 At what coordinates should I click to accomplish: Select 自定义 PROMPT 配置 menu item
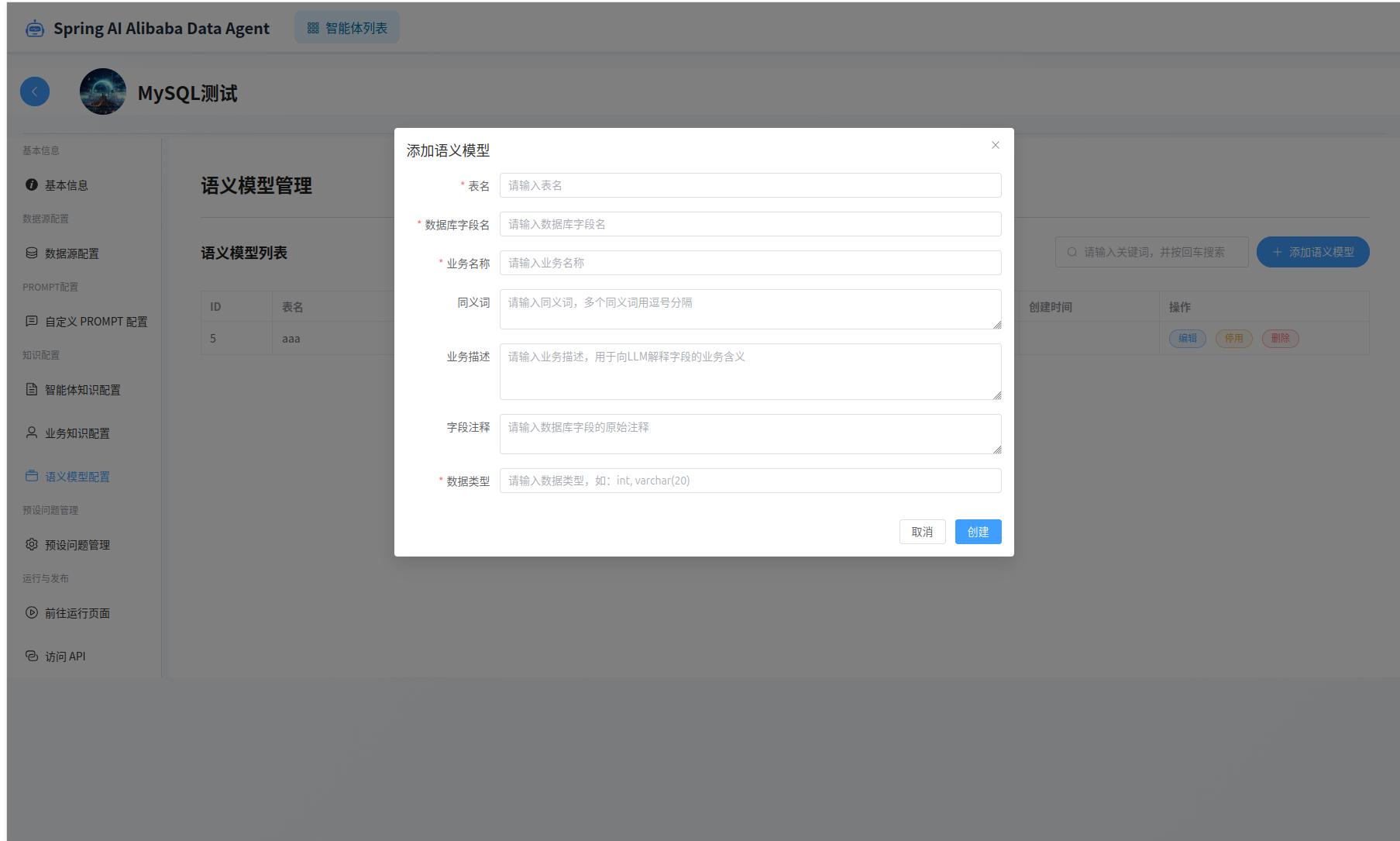95,322
